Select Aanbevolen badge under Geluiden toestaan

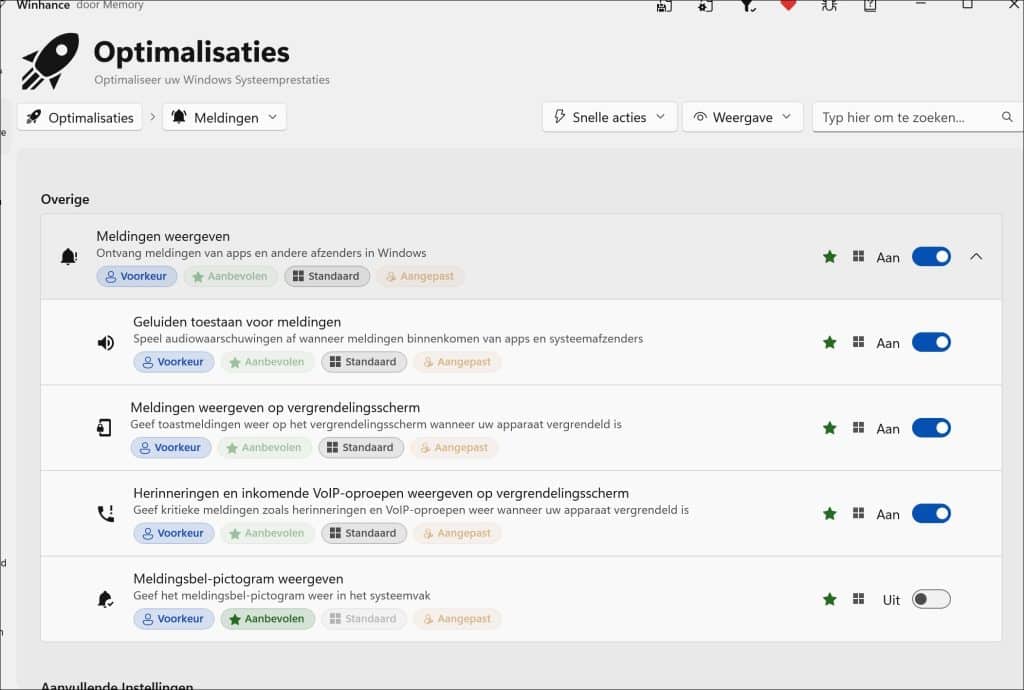pyautogui.click(x=267, y=362)
